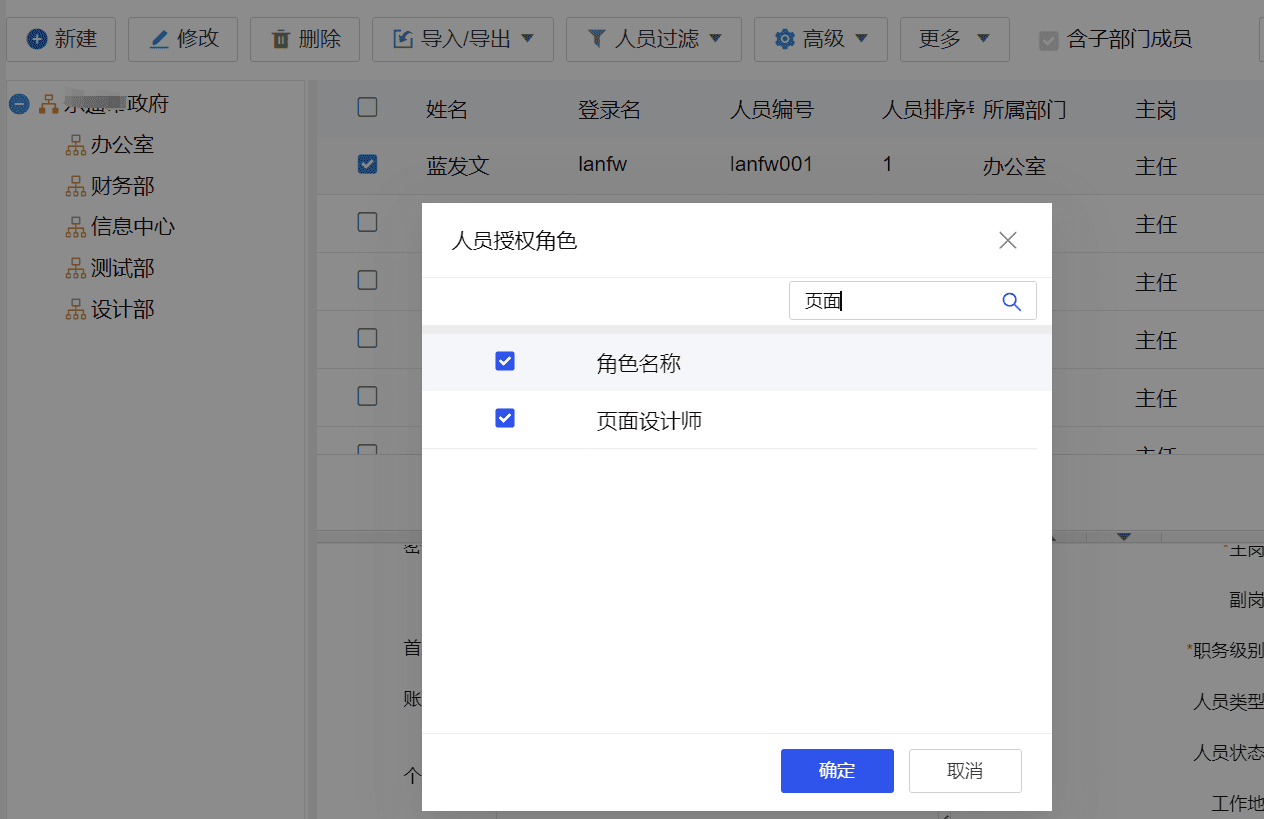Image resolution: width=1264 pixels, height=819 pixels.
Task: Click the organization icon beside 设计部
Action: (75, 309)
